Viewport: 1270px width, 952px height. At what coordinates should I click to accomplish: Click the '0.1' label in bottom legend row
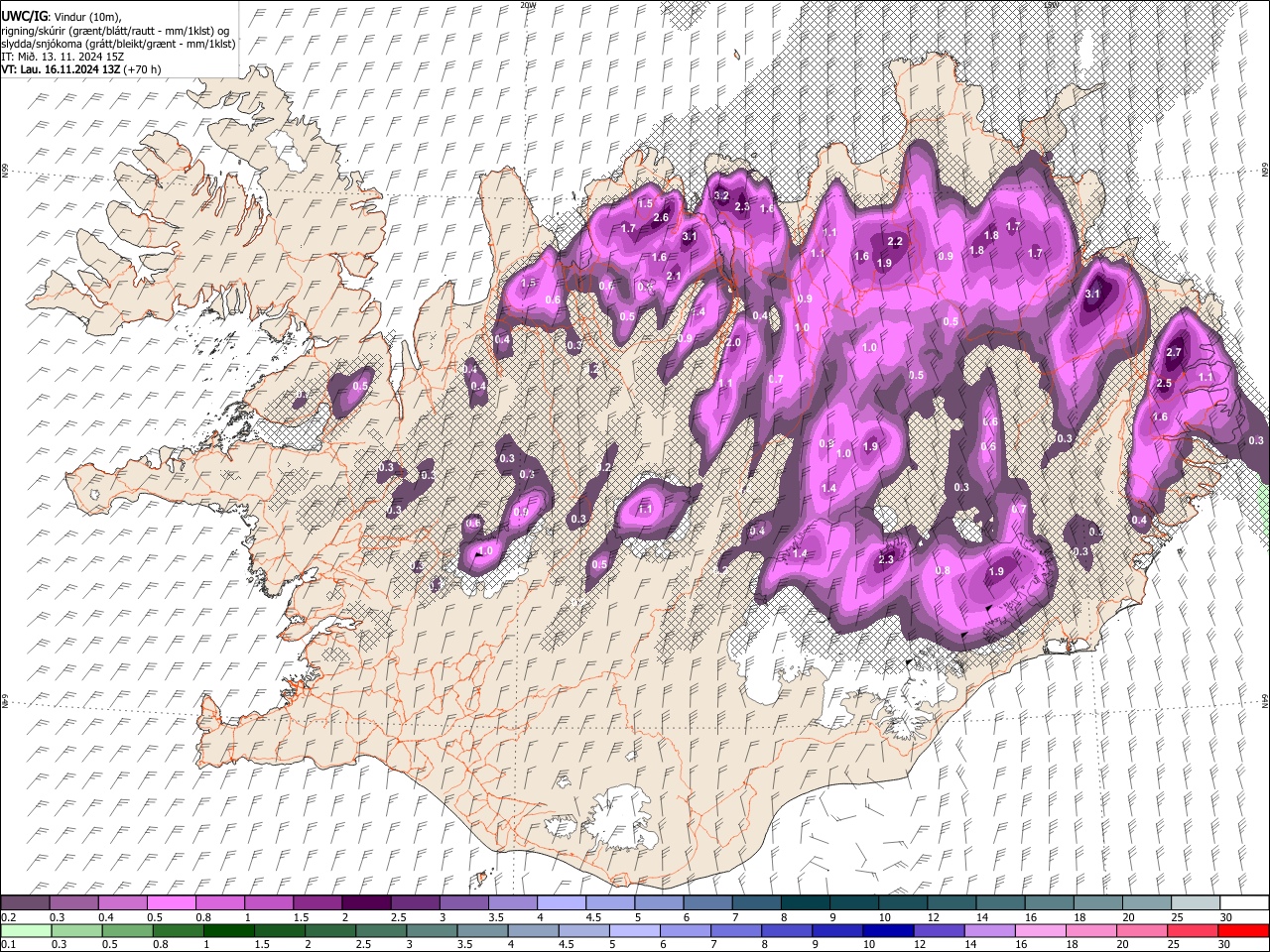point(9,944)
